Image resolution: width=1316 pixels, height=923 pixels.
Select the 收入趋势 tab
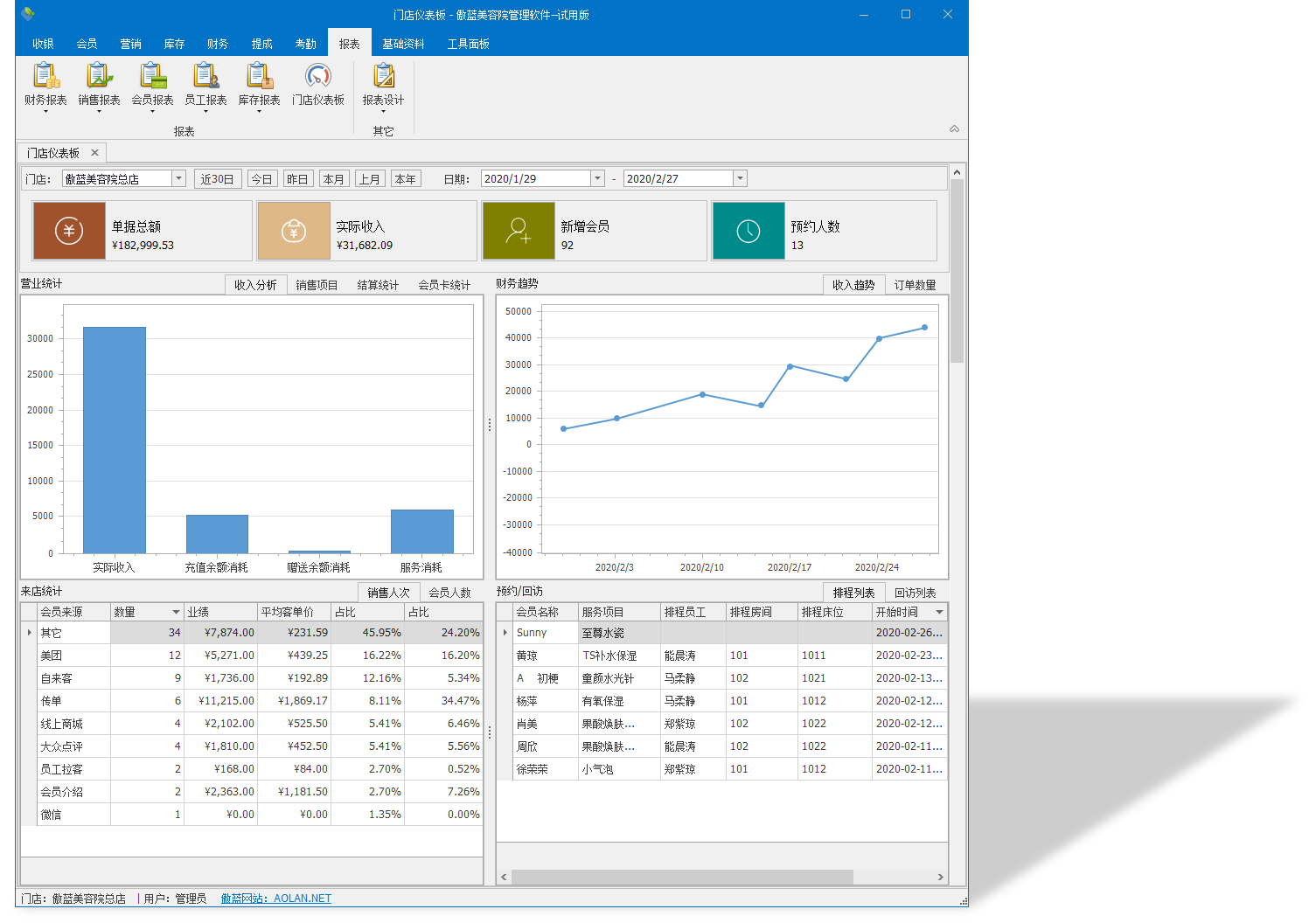tap(853, 285)
